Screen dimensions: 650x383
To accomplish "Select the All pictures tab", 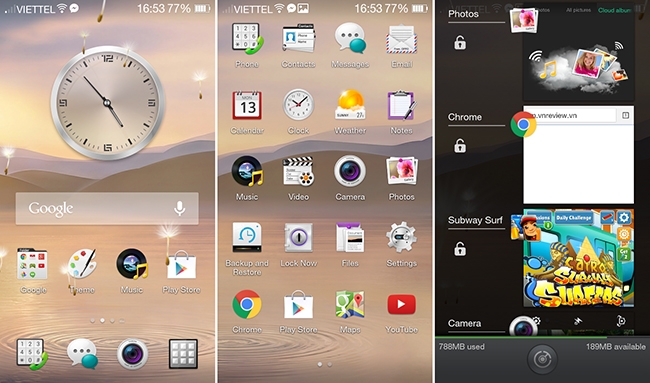I will pos(578,10).
